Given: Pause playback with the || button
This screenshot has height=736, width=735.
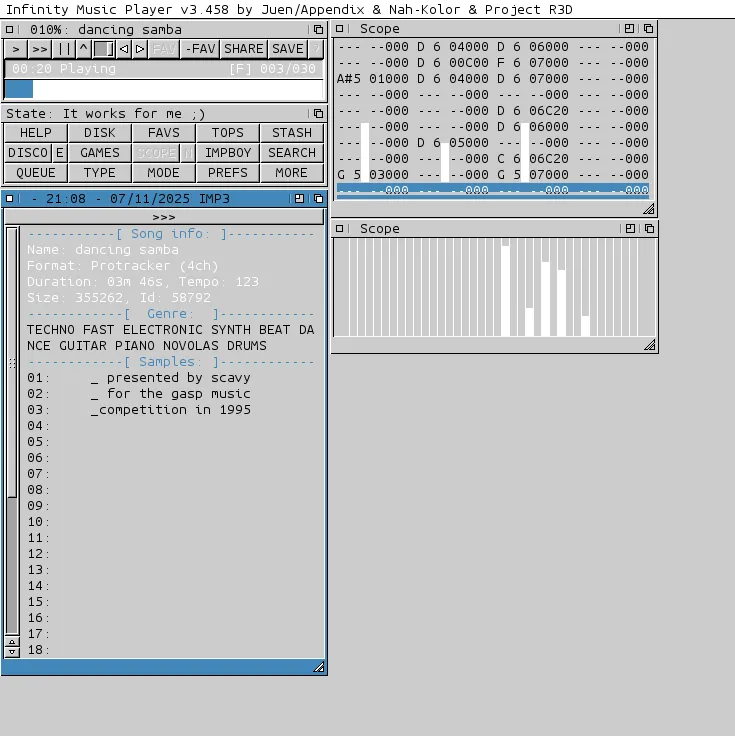Looking at the screenshot, I should click(x=65, y=49).
